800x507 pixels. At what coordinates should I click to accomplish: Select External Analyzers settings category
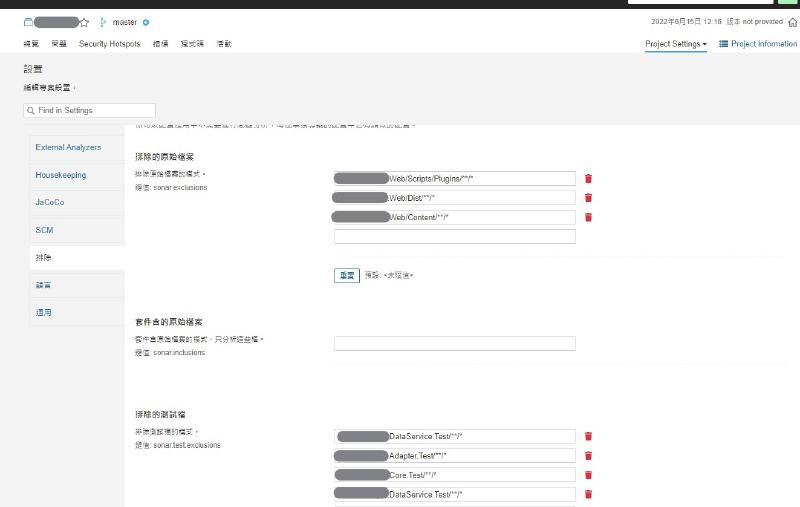point(68,147)
